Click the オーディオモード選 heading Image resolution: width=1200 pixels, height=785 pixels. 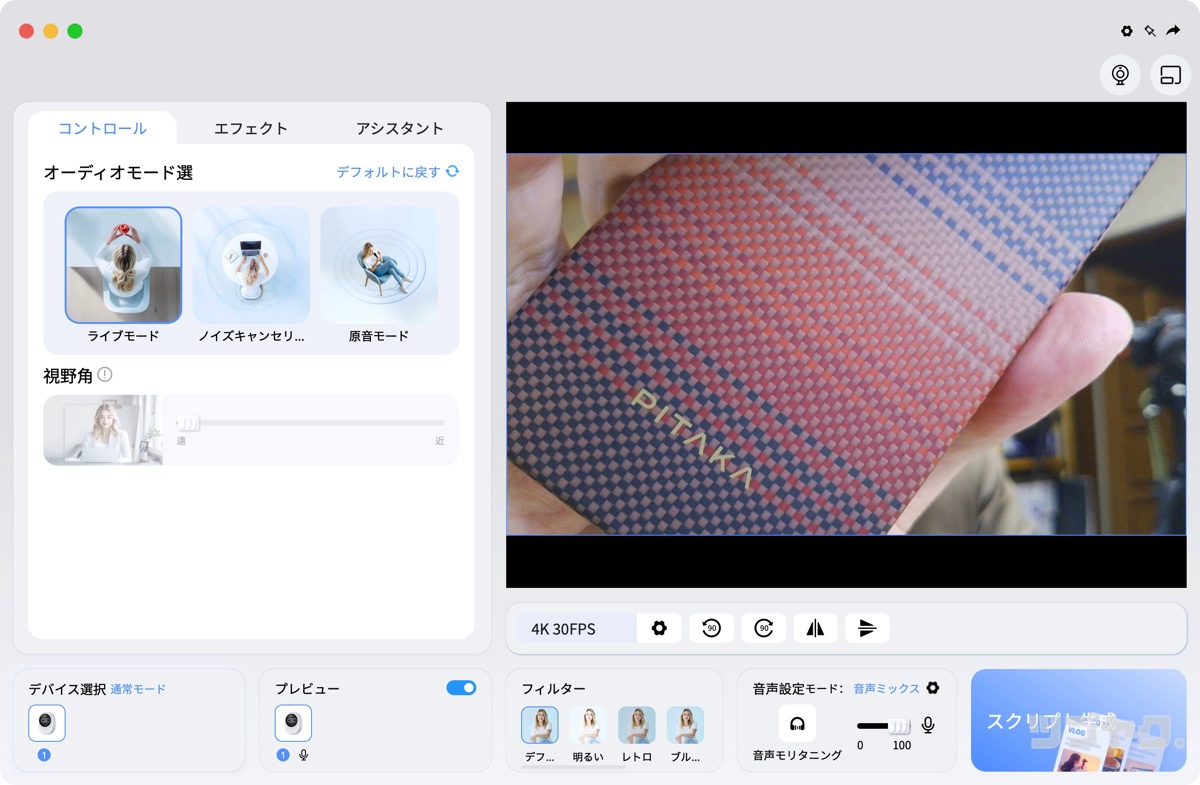[x=118, y=173]
